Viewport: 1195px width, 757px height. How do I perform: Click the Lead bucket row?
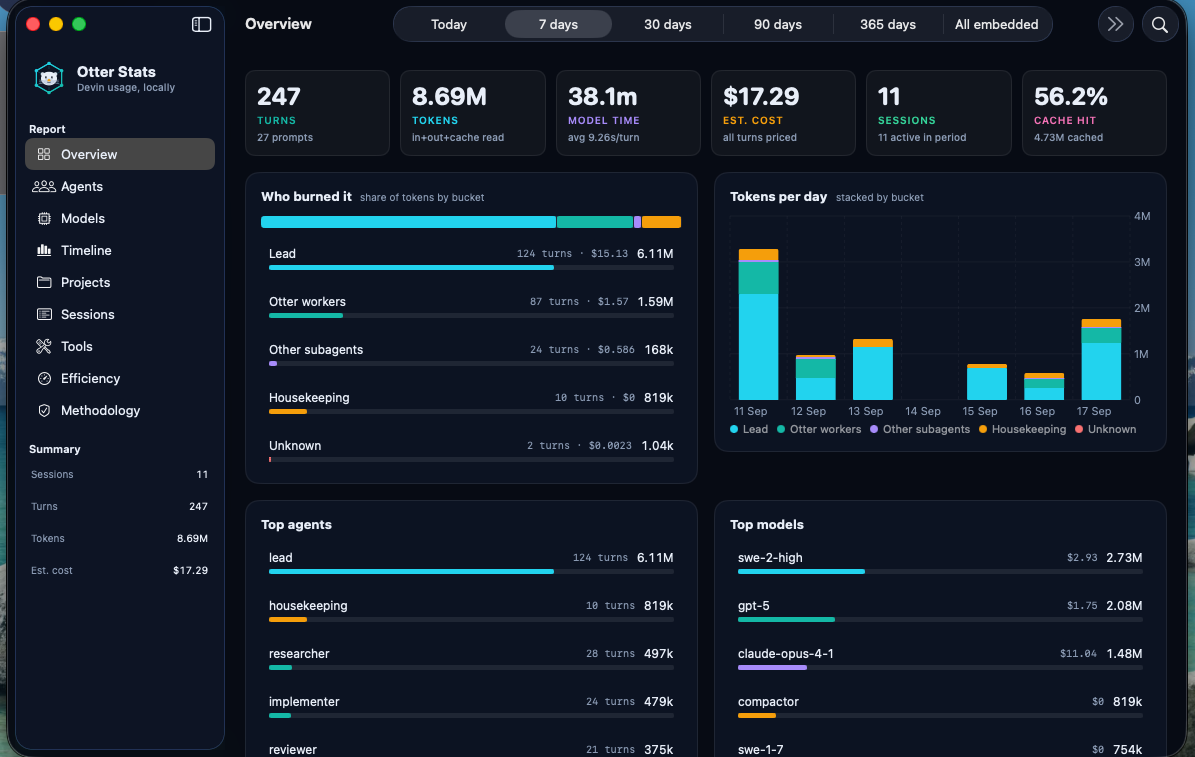point(471,258)
